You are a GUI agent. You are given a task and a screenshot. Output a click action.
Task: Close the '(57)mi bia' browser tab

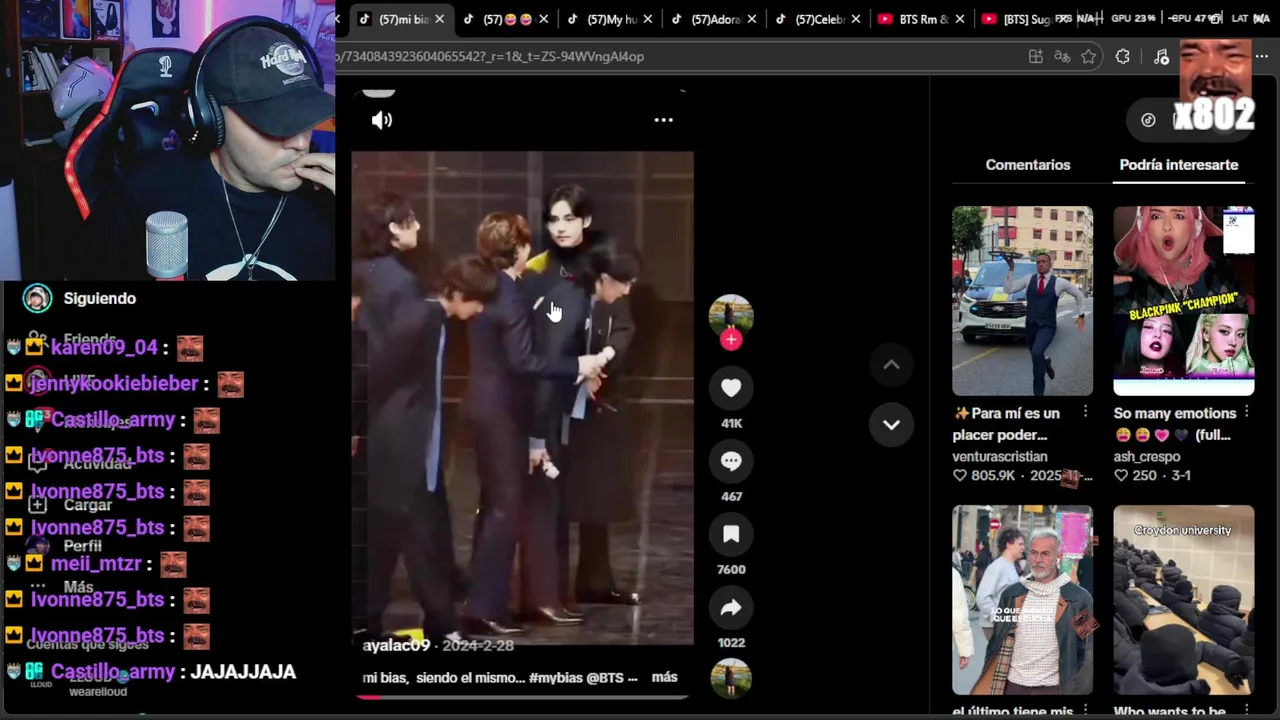pyautogui.click(x=439, y=19)
